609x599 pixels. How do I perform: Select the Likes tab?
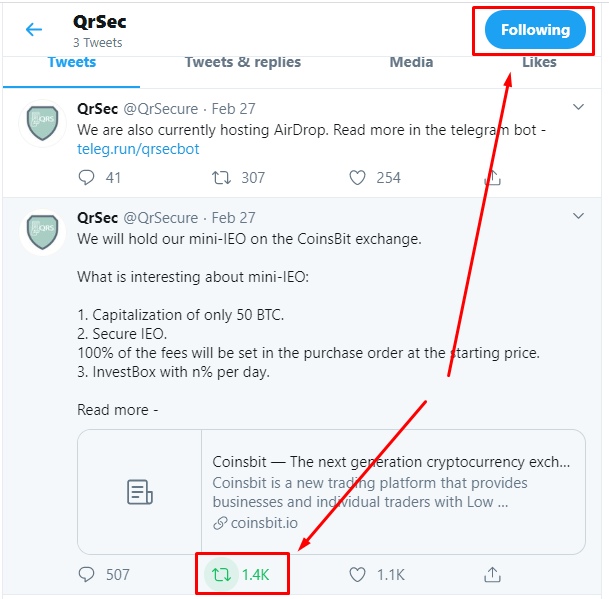pos(539,62)
